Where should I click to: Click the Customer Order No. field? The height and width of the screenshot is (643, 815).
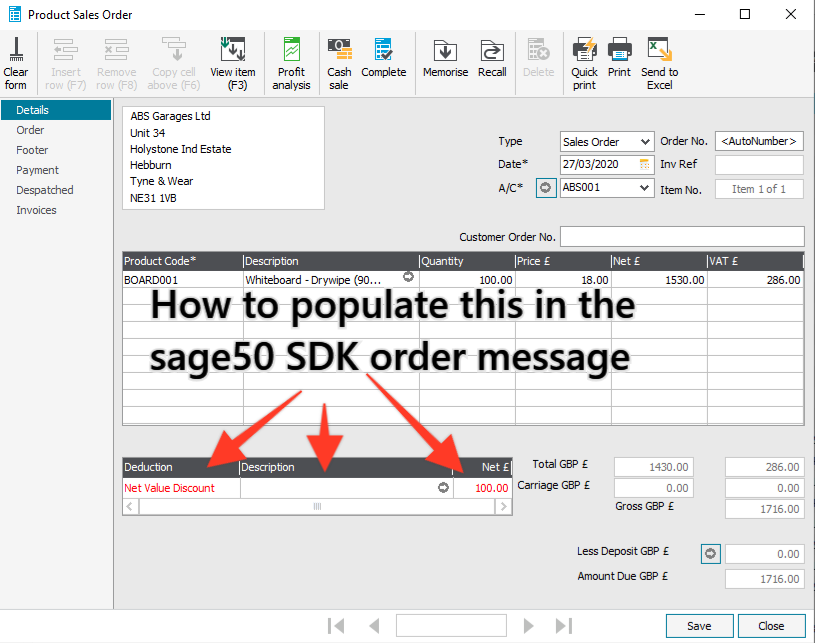tap(682, 237)
